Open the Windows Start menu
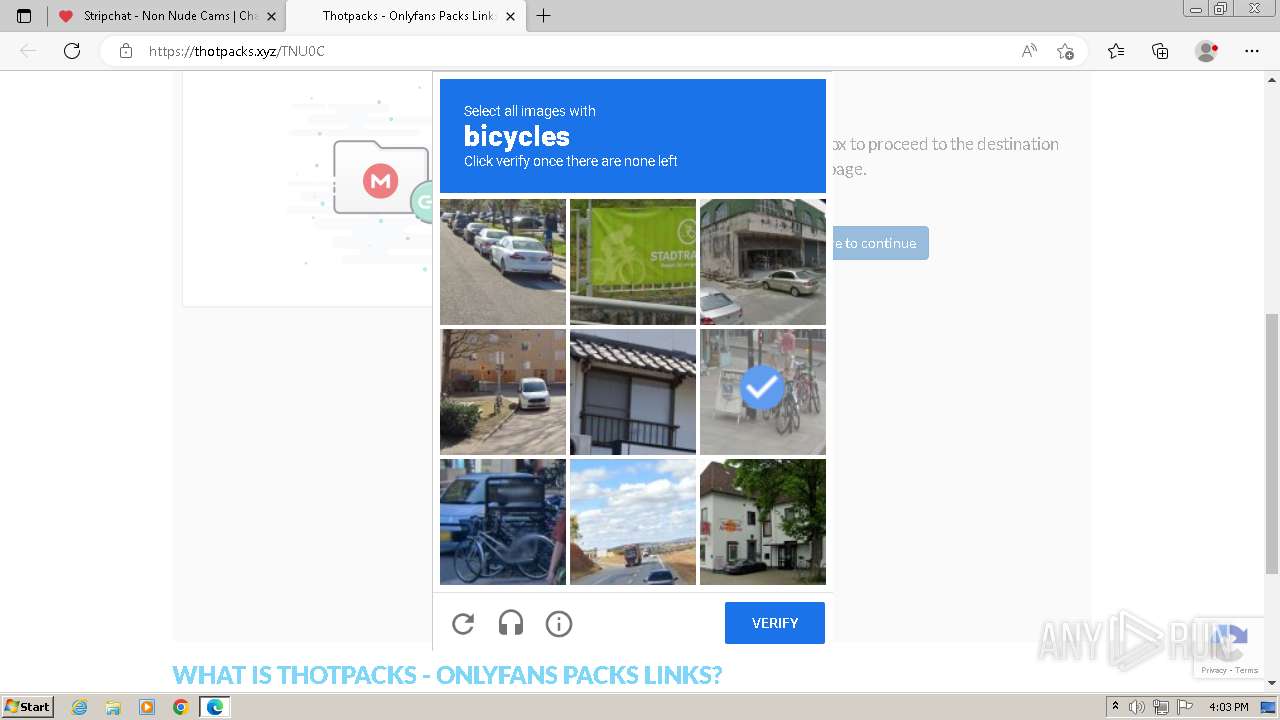 tap(27, 707)
